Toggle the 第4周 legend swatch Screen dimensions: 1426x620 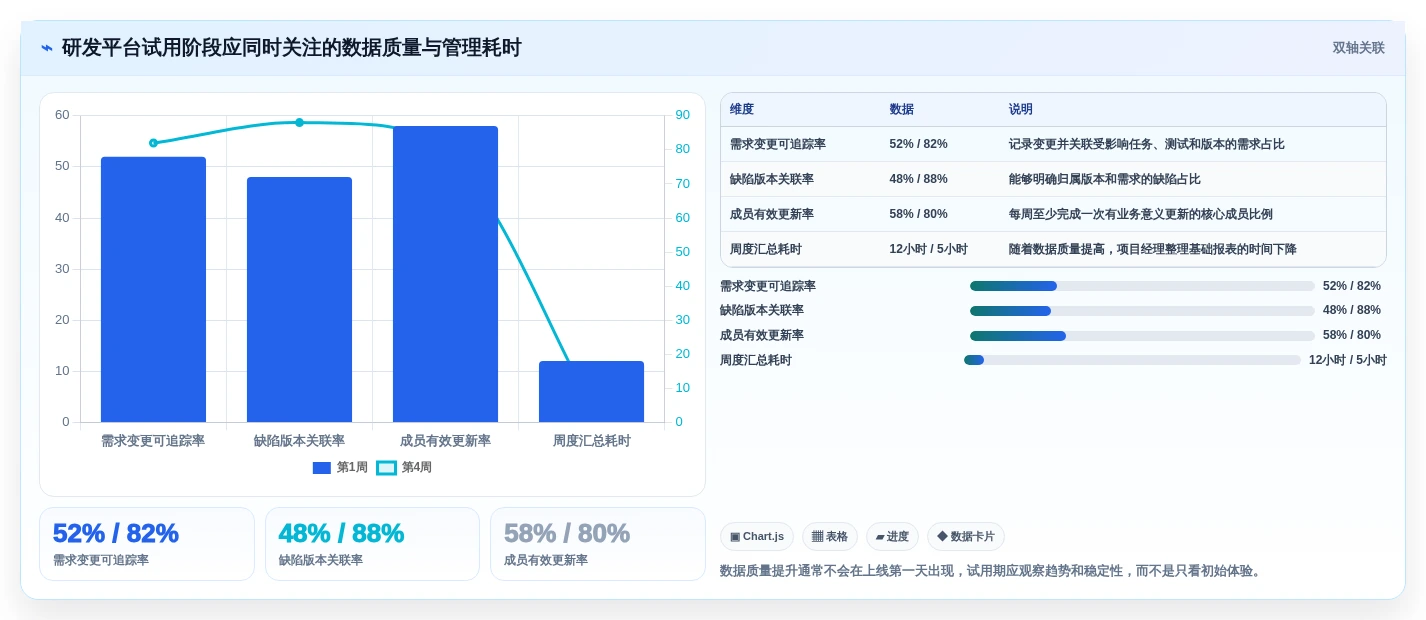tap(386, 468)
